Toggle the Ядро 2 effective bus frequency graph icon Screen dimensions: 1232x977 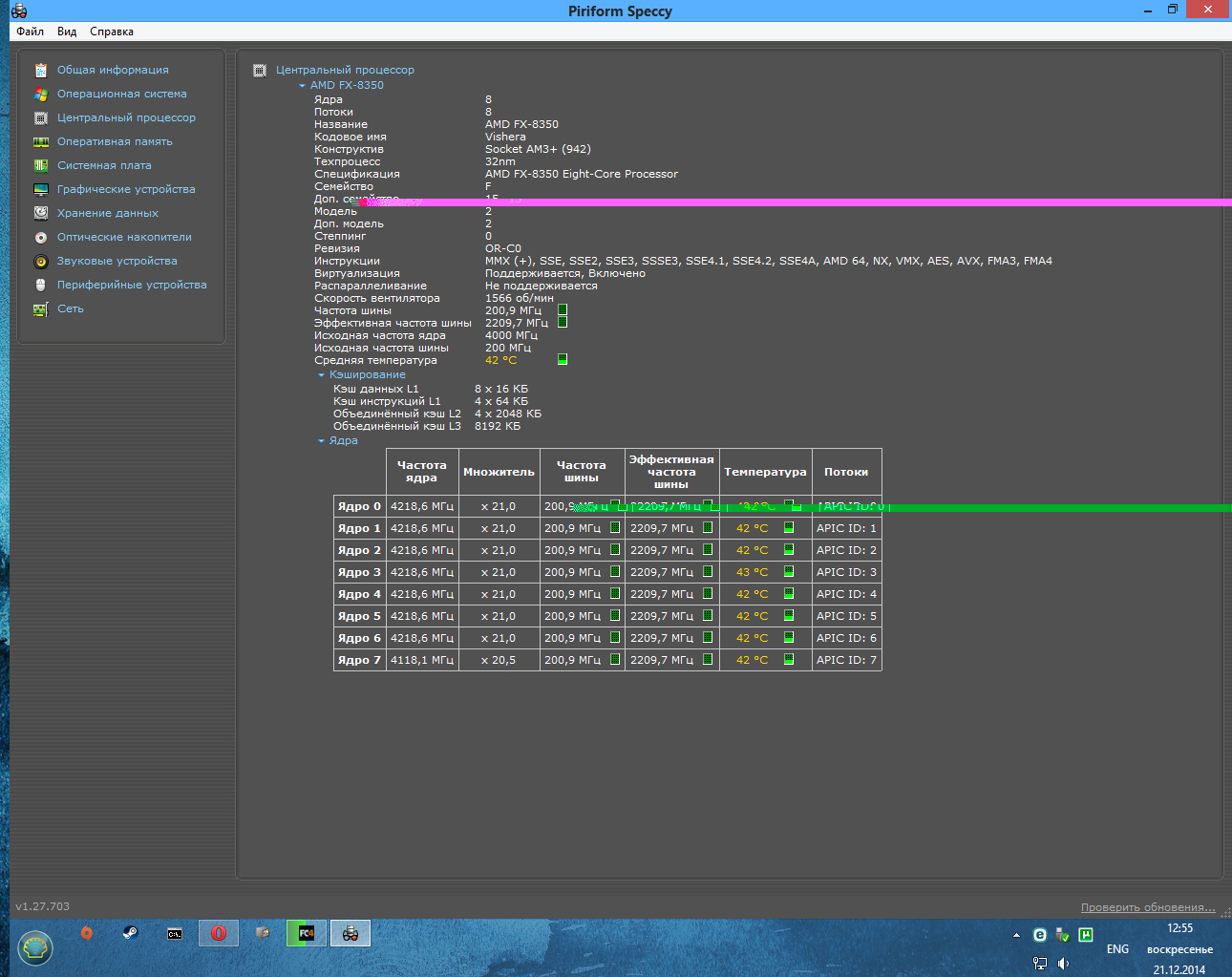pyautogui.click(x=708, y=549)
